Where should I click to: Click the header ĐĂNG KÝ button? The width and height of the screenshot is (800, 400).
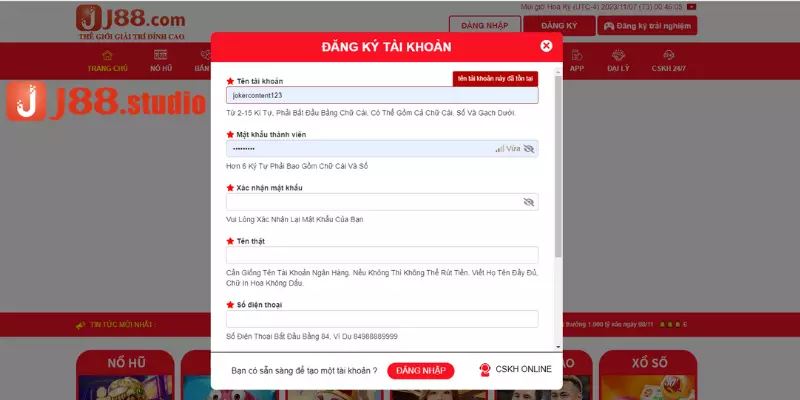tap(559, 26)
